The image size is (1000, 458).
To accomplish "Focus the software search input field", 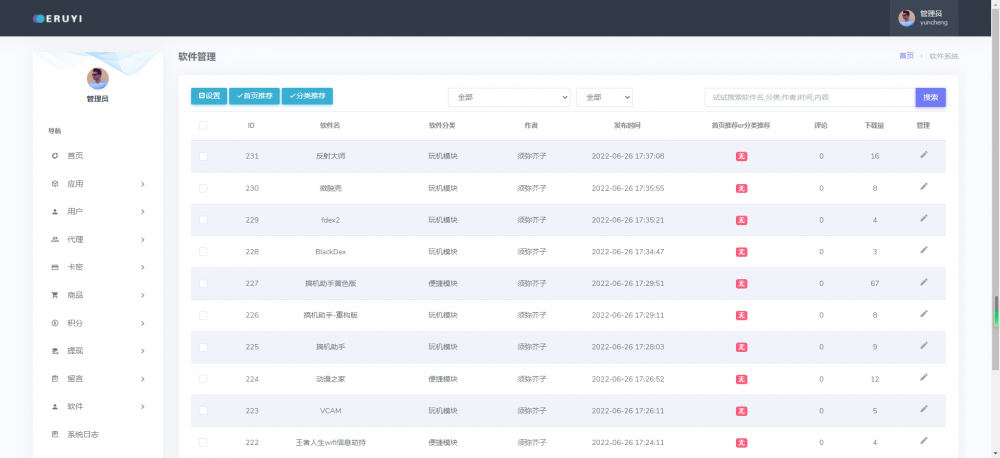I will (x=809, y=97).
